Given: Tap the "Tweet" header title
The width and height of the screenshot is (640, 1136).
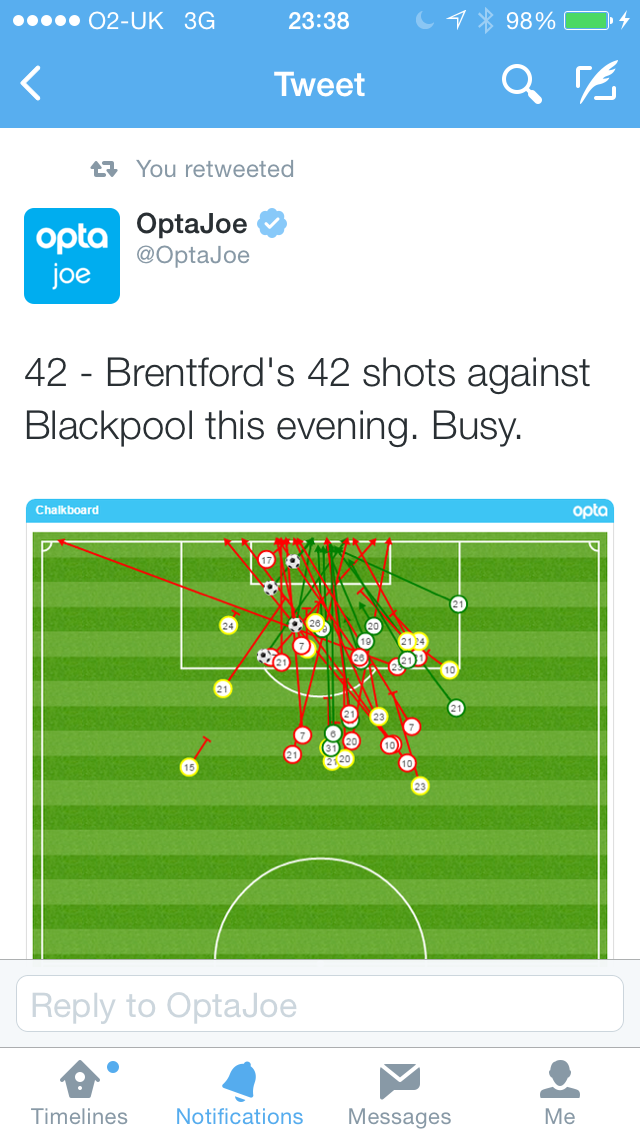Looking at the screenshot, I should tap(320, 85).
